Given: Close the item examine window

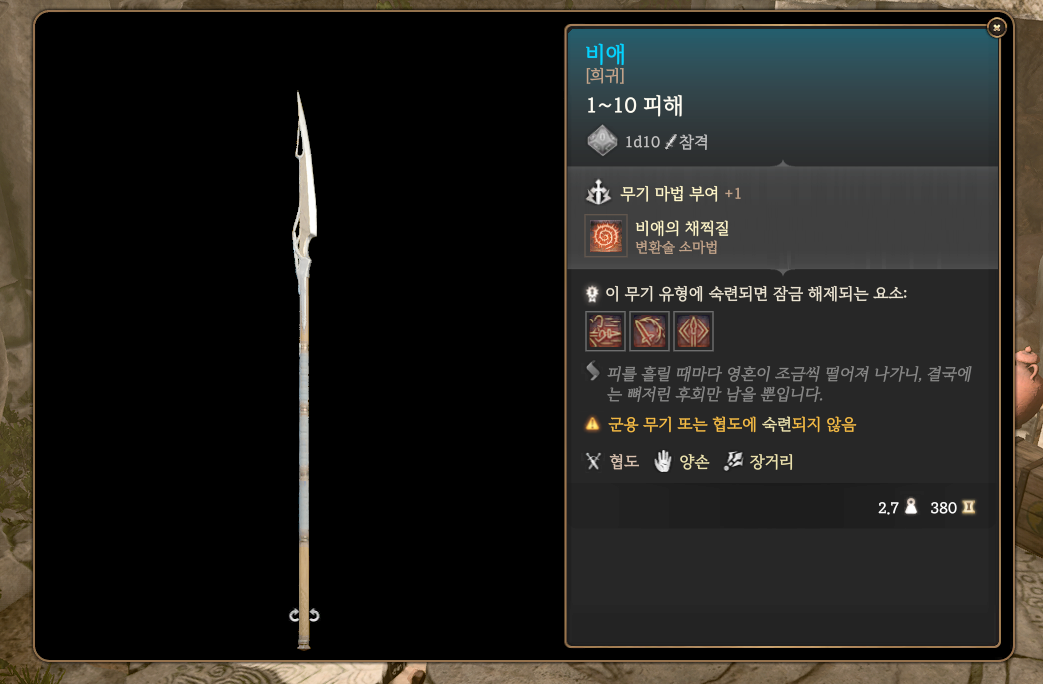Looking at the screenshot, I should [996, 28].
